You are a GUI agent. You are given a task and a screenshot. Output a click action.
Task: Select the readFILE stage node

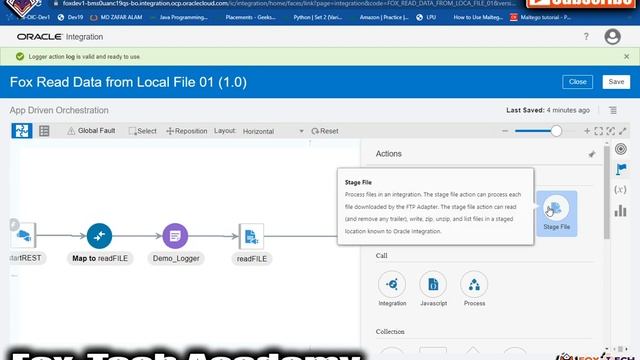click(x=251, y=236)
